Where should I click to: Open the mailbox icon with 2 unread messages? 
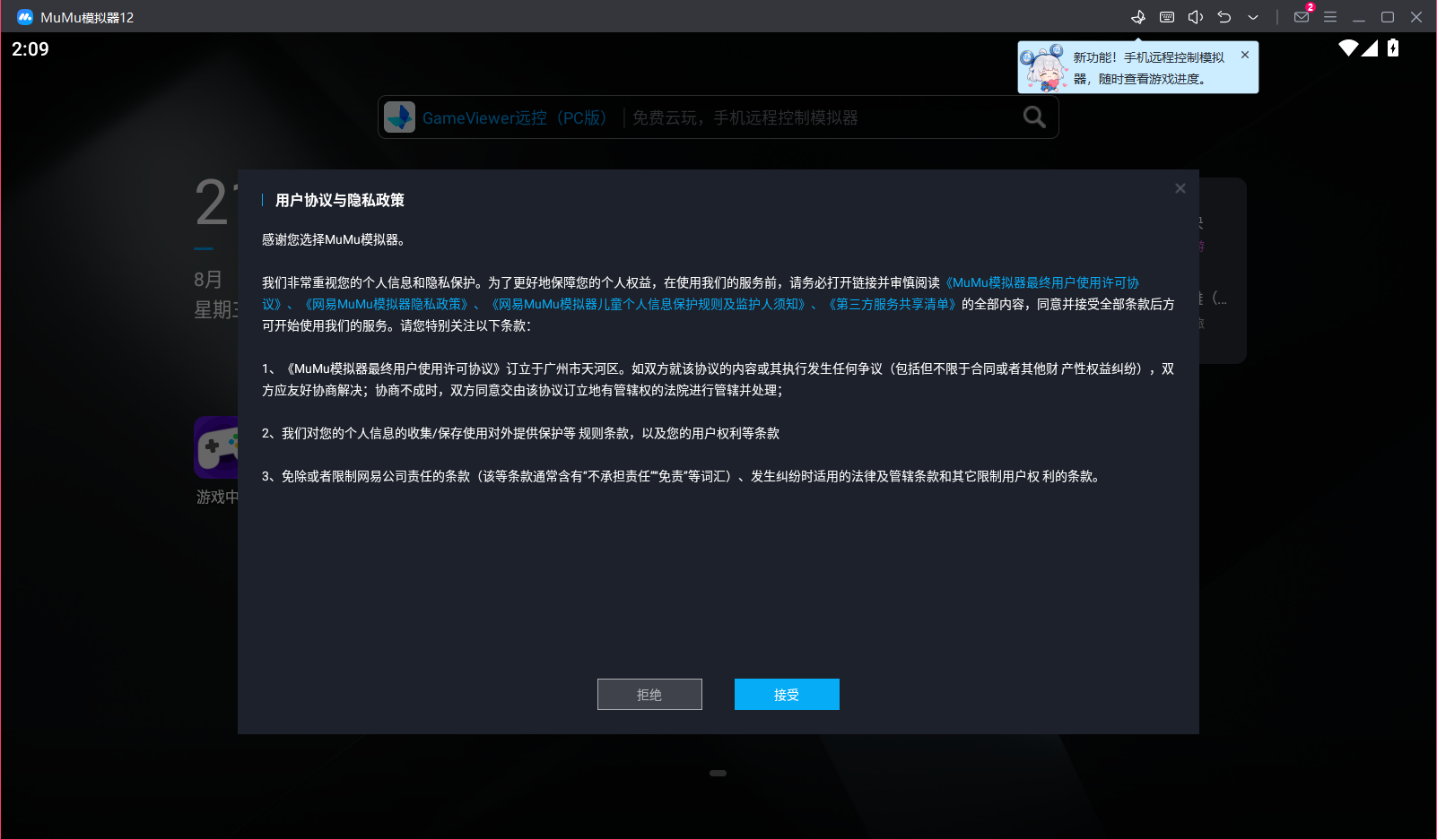tap(1302, 16)
